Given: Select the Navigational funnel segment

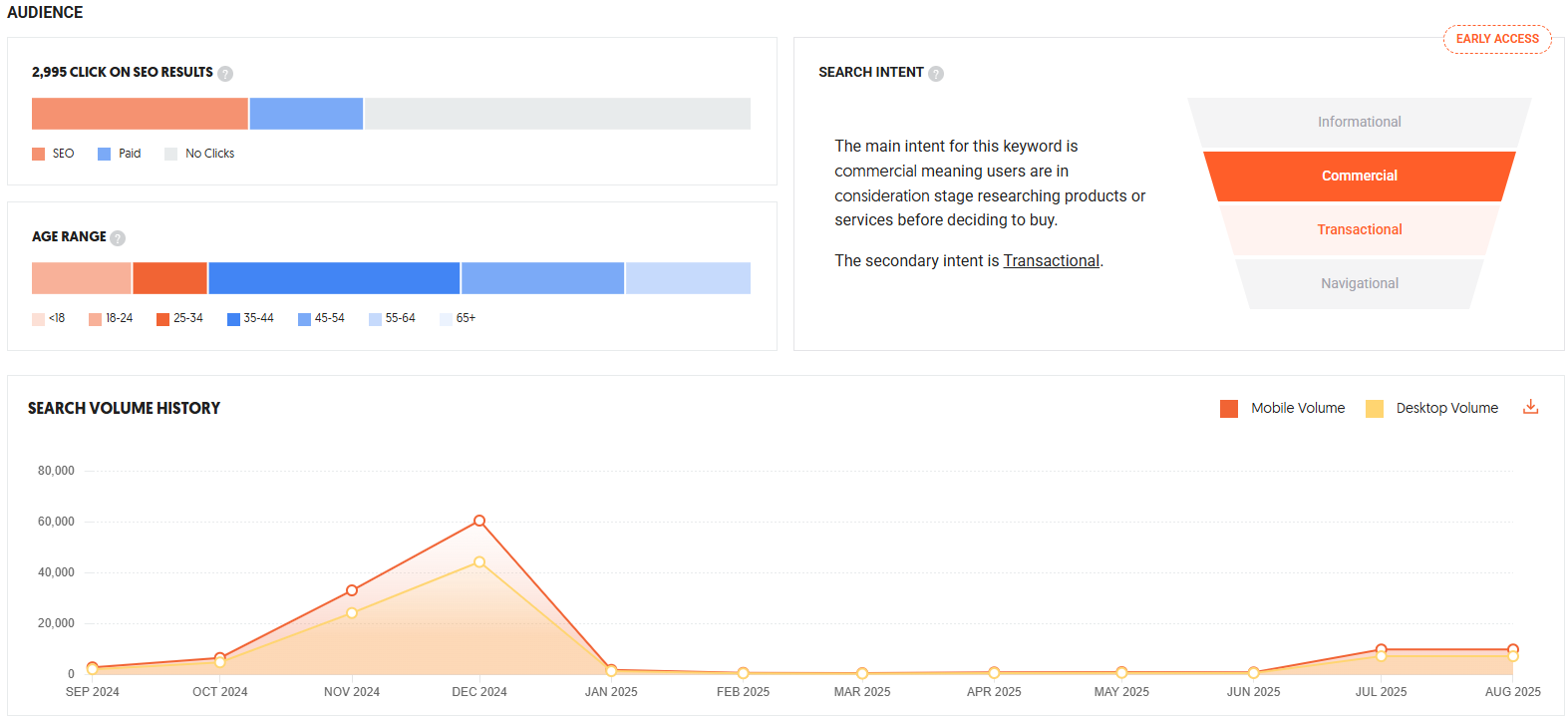Looking at the screenshot, I should [1359, 283].
